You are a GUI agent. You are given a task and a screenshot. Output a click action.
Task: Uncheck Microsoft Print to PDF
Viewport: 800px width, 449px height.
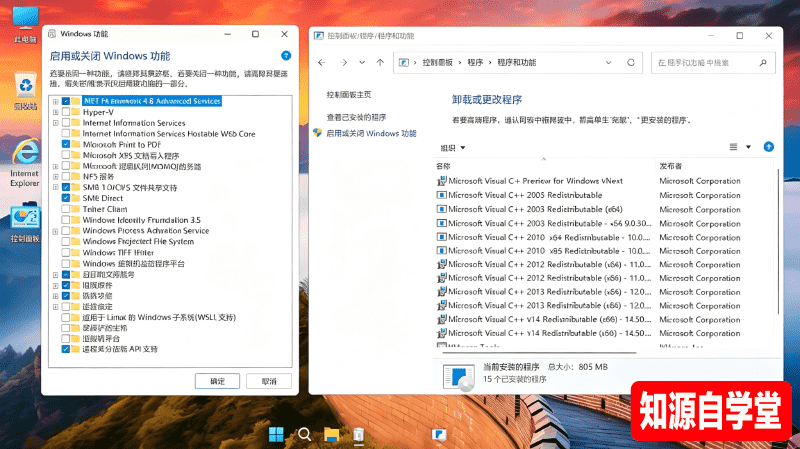coord(66,144)
